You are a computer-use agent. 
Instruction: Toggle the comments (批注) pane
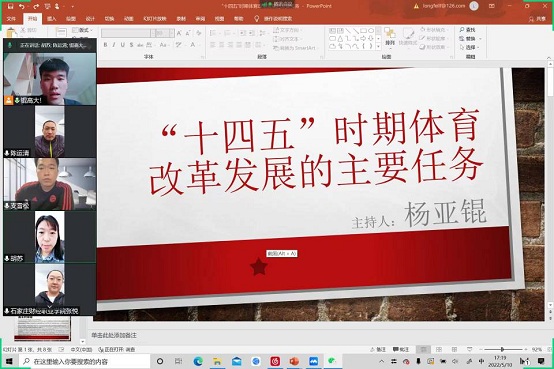[x=401, y=350]
